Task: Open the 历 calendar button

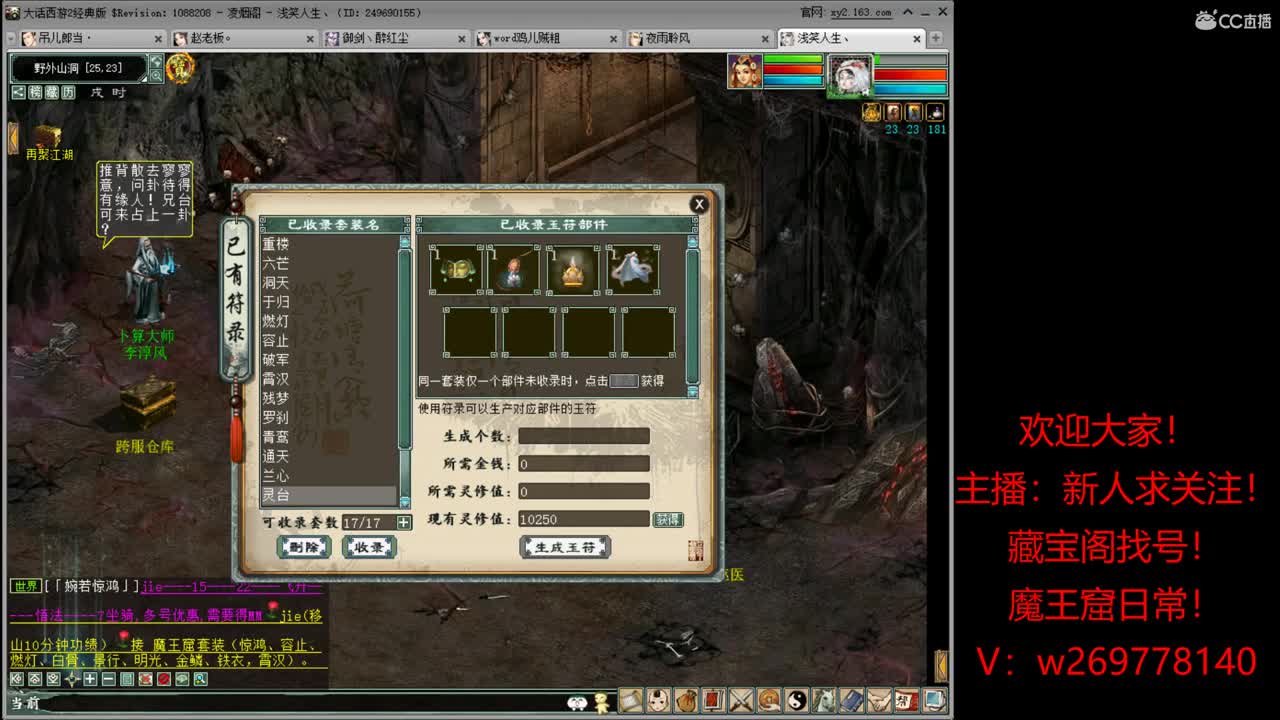Action: [x=68, y=92]
